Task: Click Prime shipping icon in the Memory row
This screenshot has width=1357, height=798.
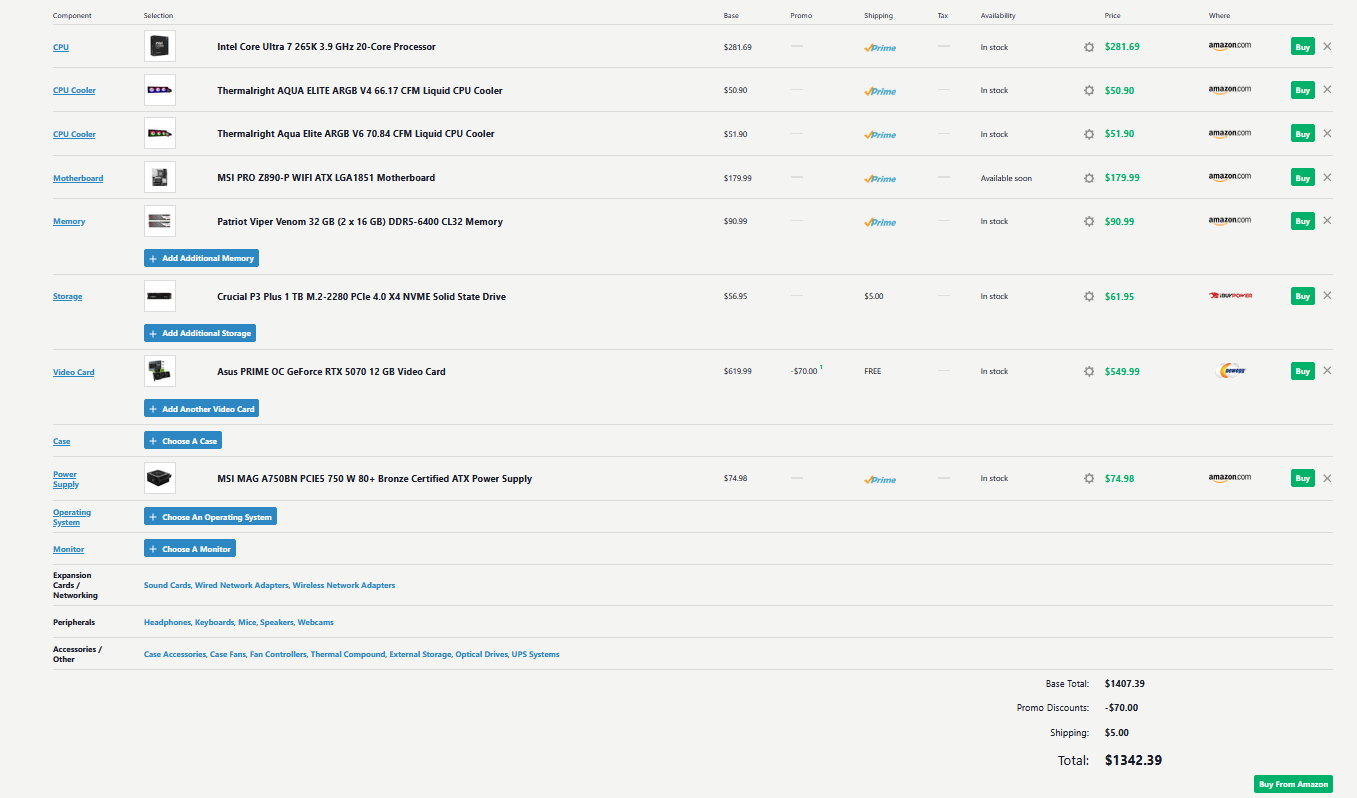Action: [x=880, y=222]
